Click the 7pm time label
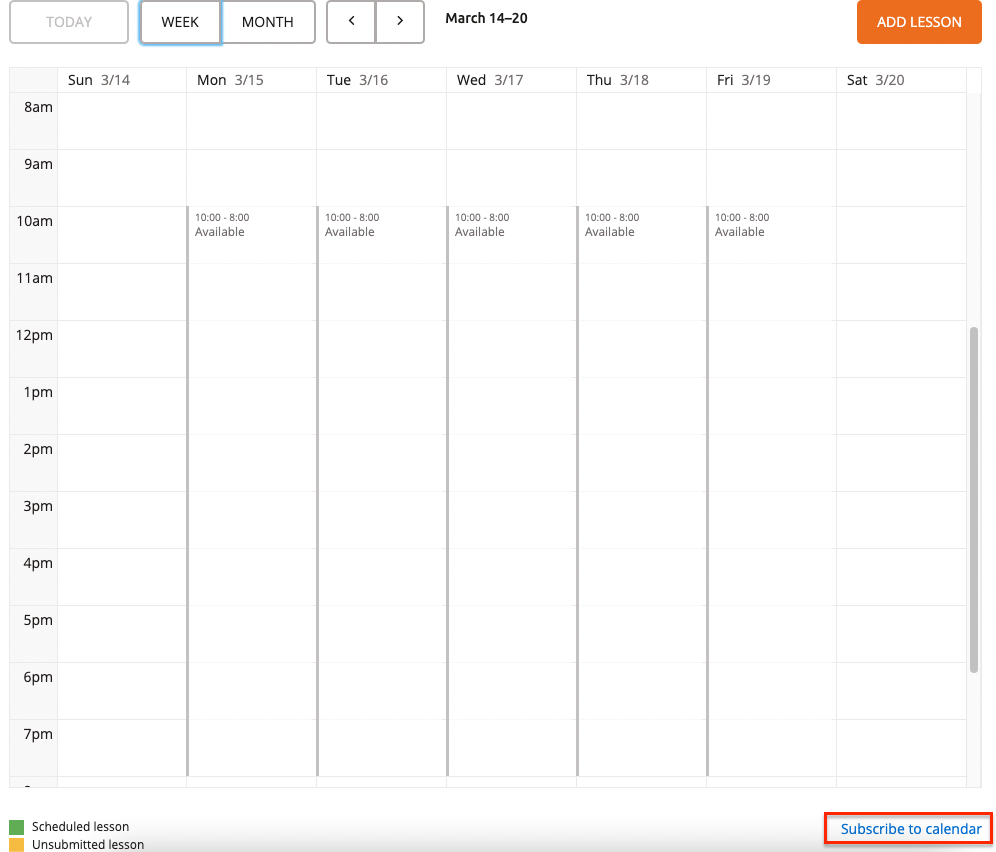996x852 pixels. 38,734
